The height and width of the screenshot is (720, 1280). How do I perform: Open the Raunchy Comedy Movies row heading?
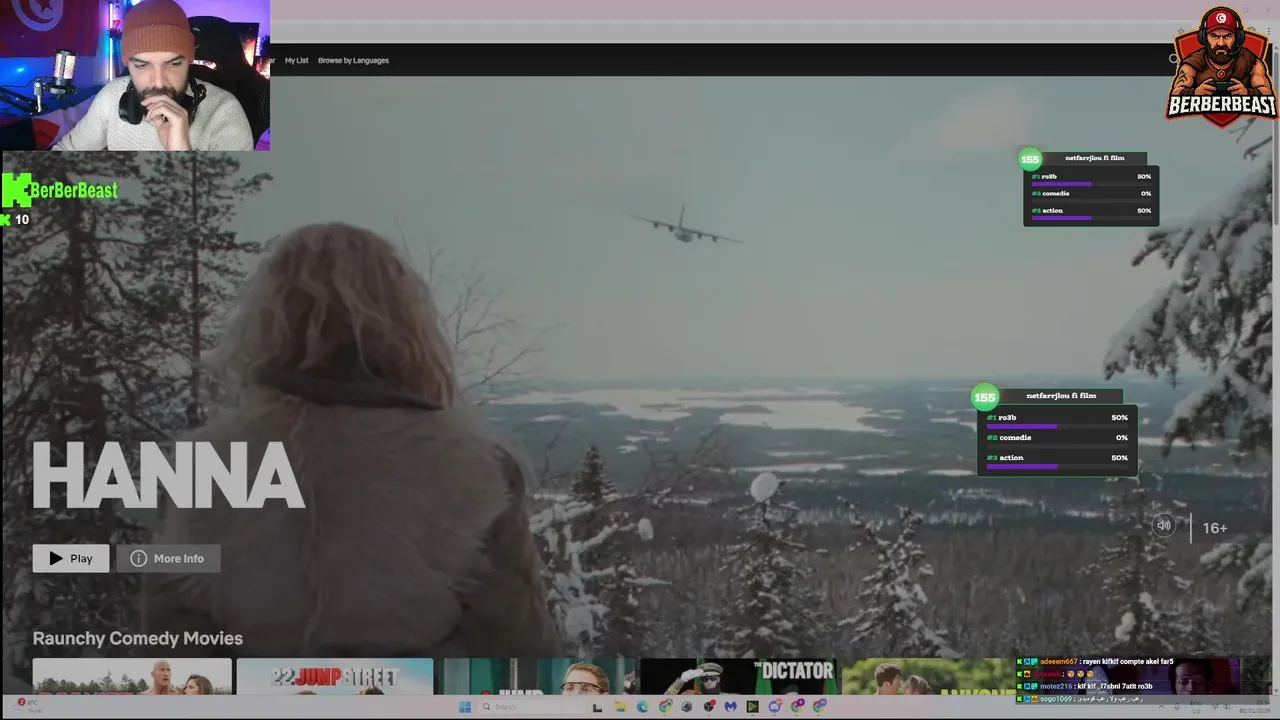138,638
